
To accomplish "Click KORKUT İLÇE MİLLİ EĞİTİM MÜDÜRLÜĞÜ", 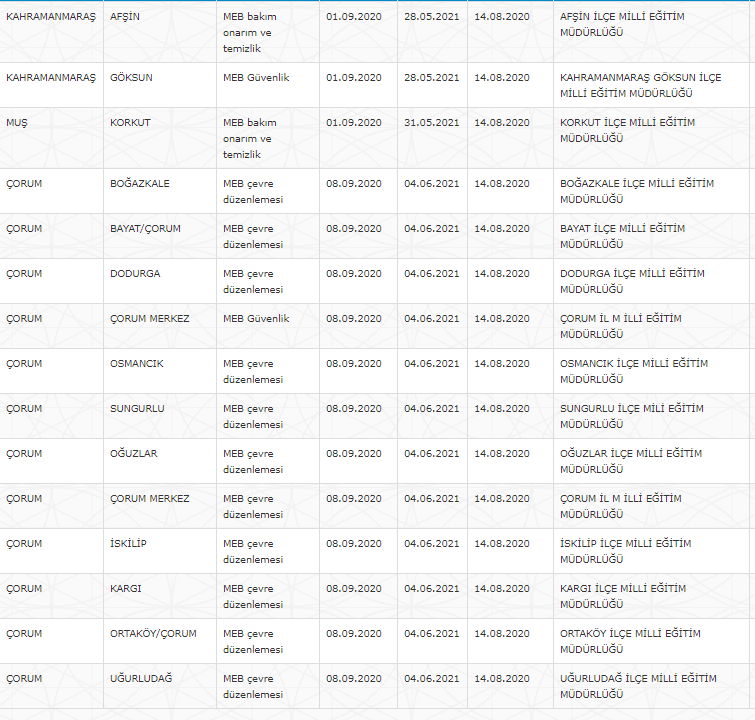I will click(x=627, y=131).
